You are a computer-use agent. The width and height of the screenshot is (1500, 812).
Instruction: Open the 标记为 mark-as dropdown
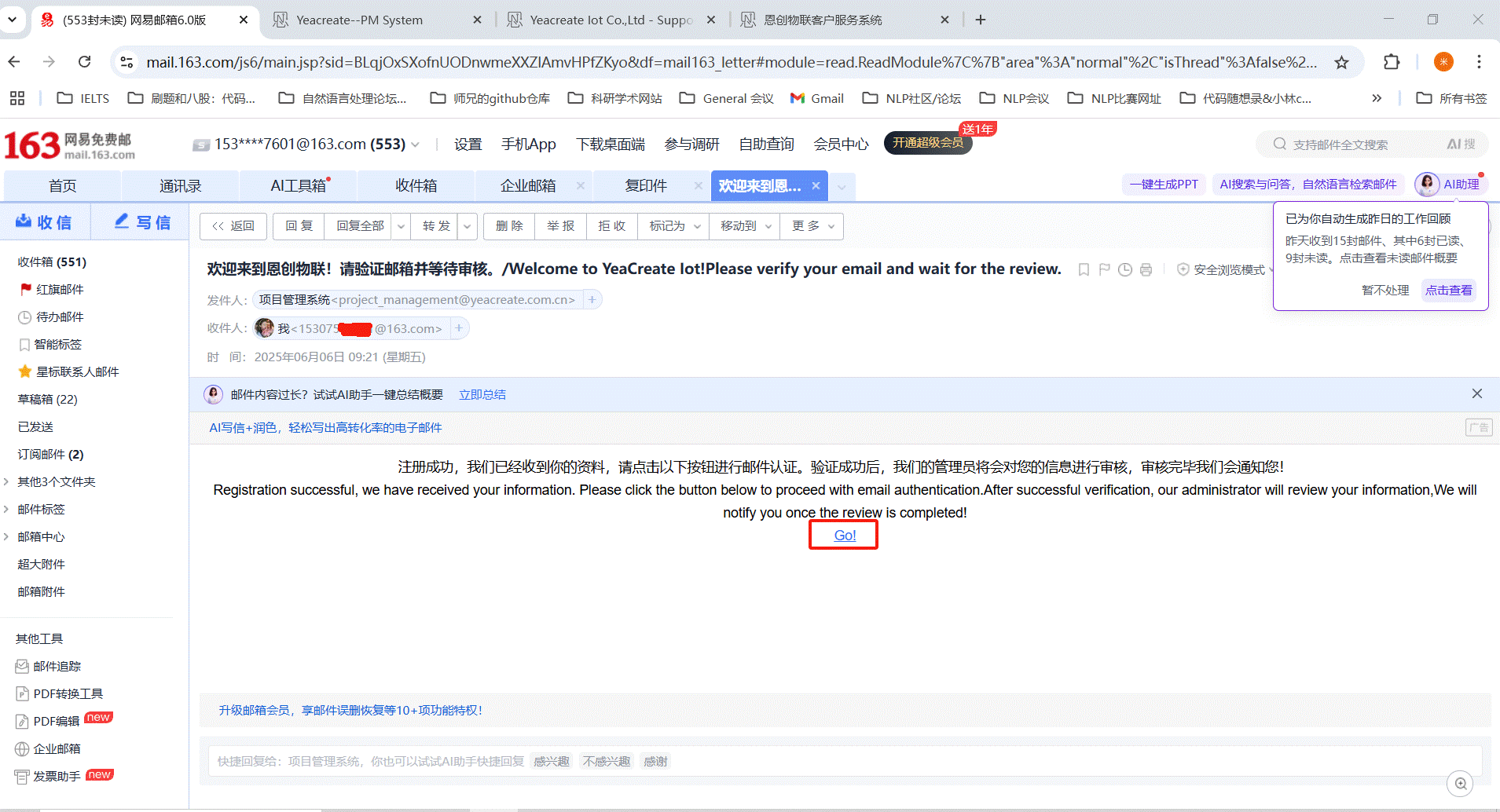[674, 226]
